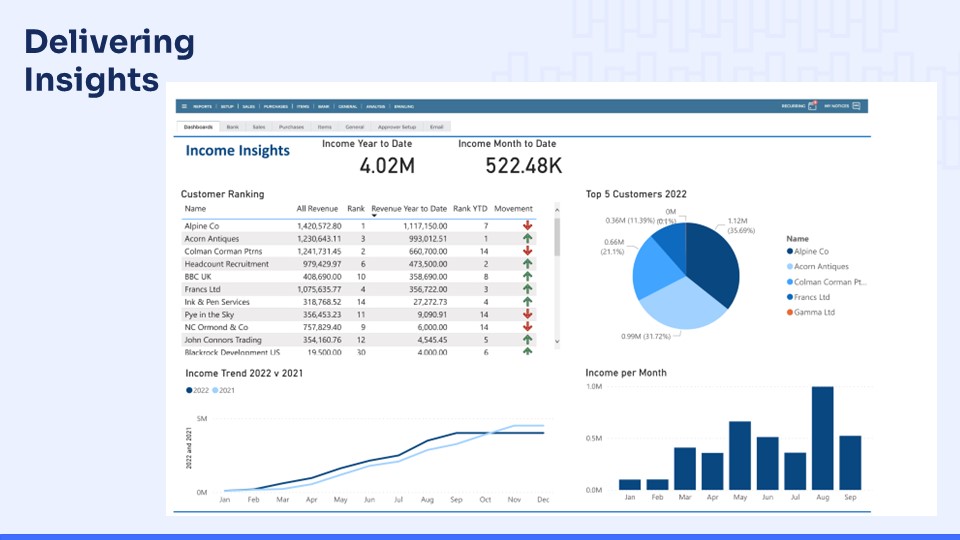Click the 2022 legend marker in Income Trend
Image resolution: width=960 pixels, height=540 pixels.
click(189, 391)
